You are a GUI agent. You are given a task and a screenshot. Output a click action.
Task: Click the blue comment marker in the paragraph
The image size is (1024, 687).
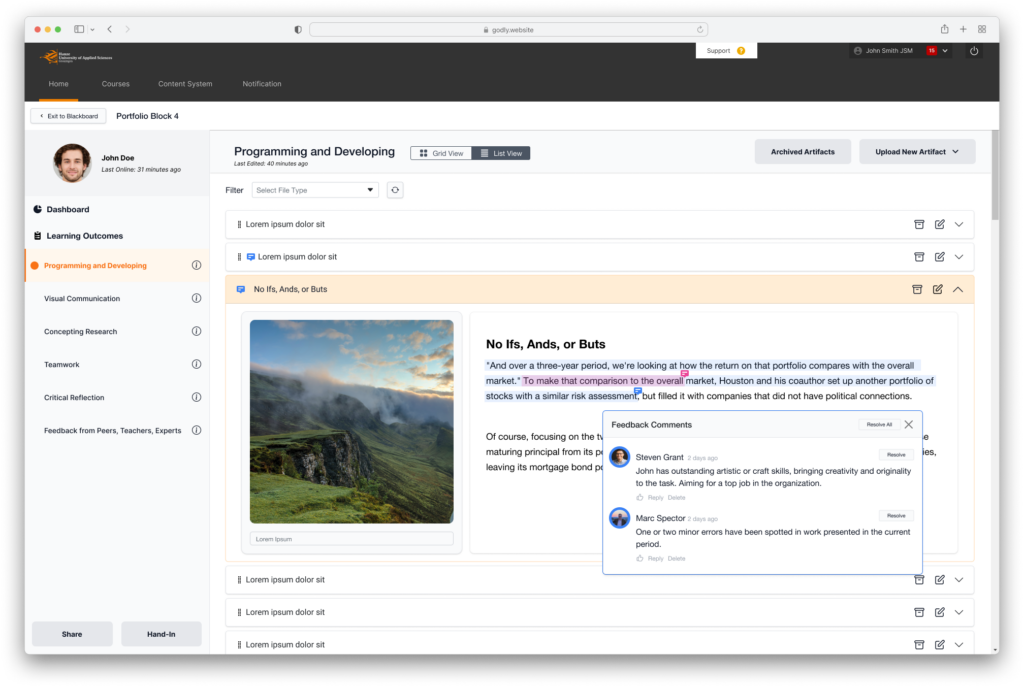coord(638,391)
